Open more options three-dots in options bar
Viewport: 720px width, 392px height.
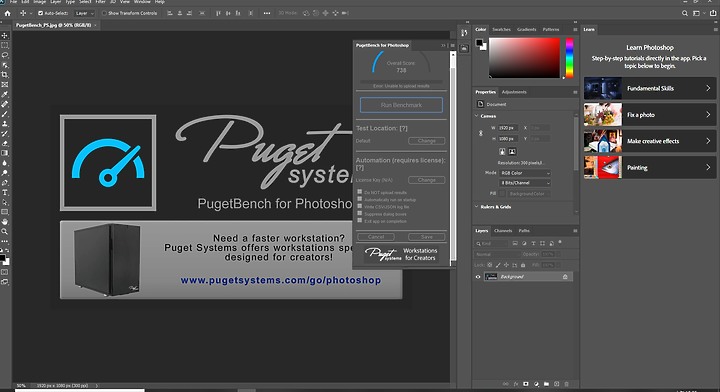tap(267, 13)
